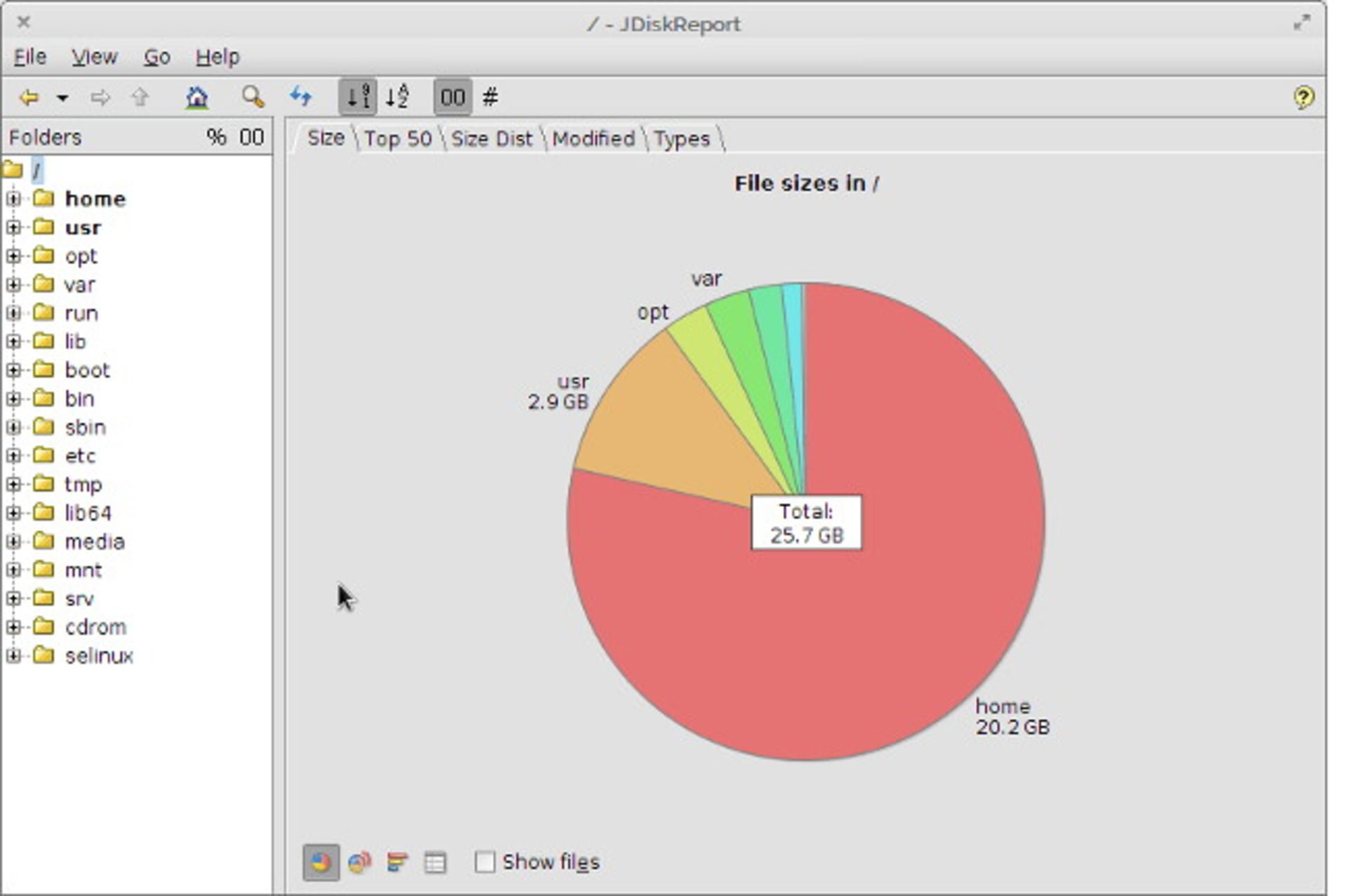Select the srv folder label

pyautogui.click(x=79, y=599)
